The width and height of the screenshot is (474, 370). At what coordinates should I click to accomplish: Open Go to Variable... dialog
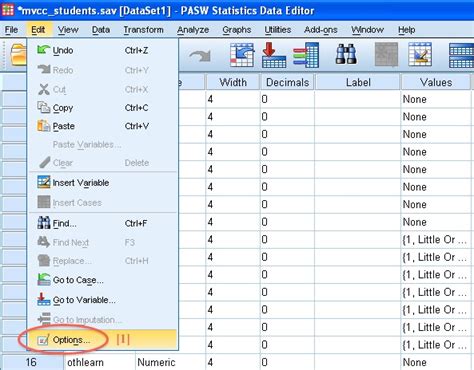click(x=103, y=300)
